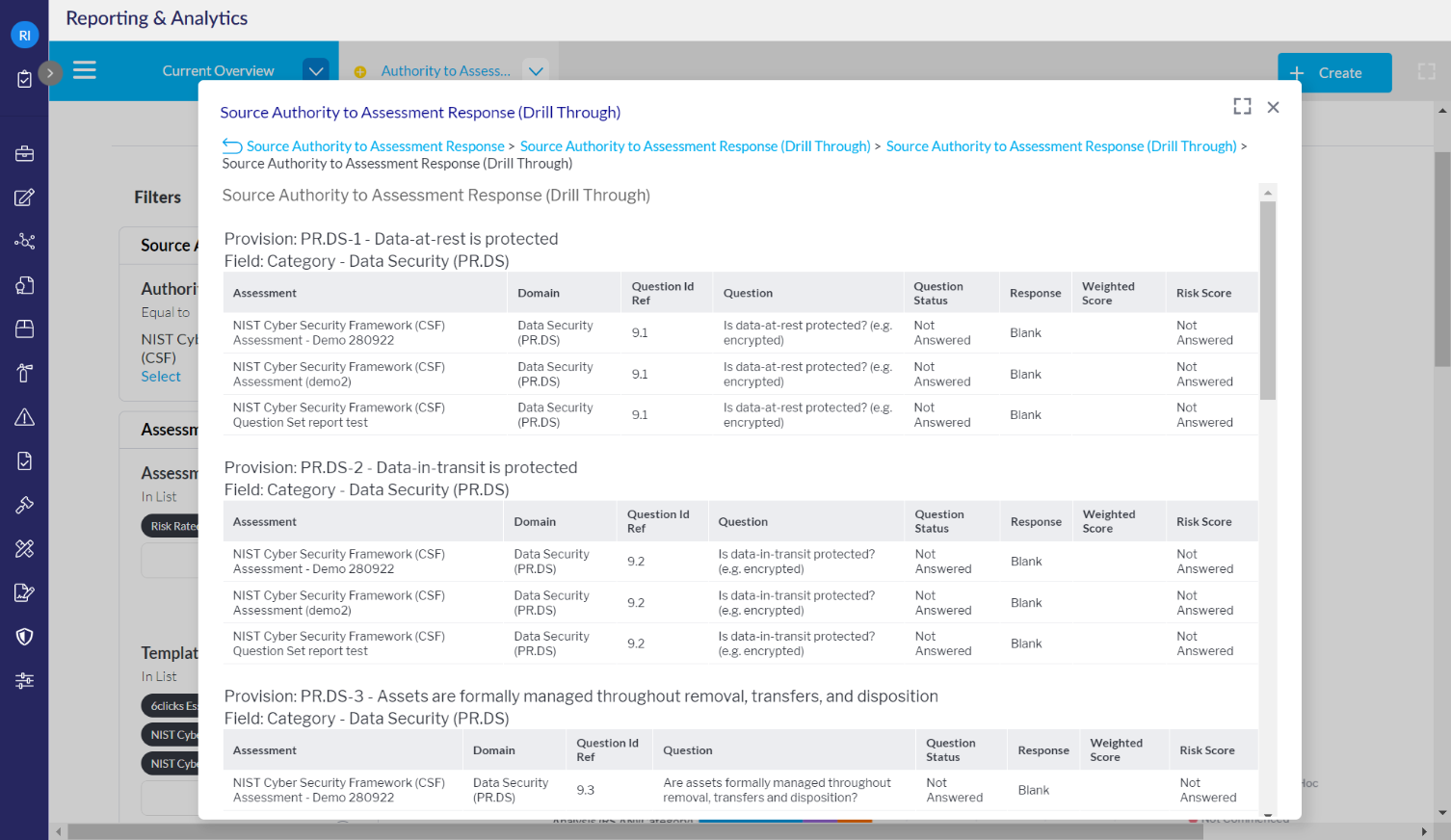Expand the sidebar using the round arrow button
The width and height of the screenshot is (1451, 840).
pos(50,72)
